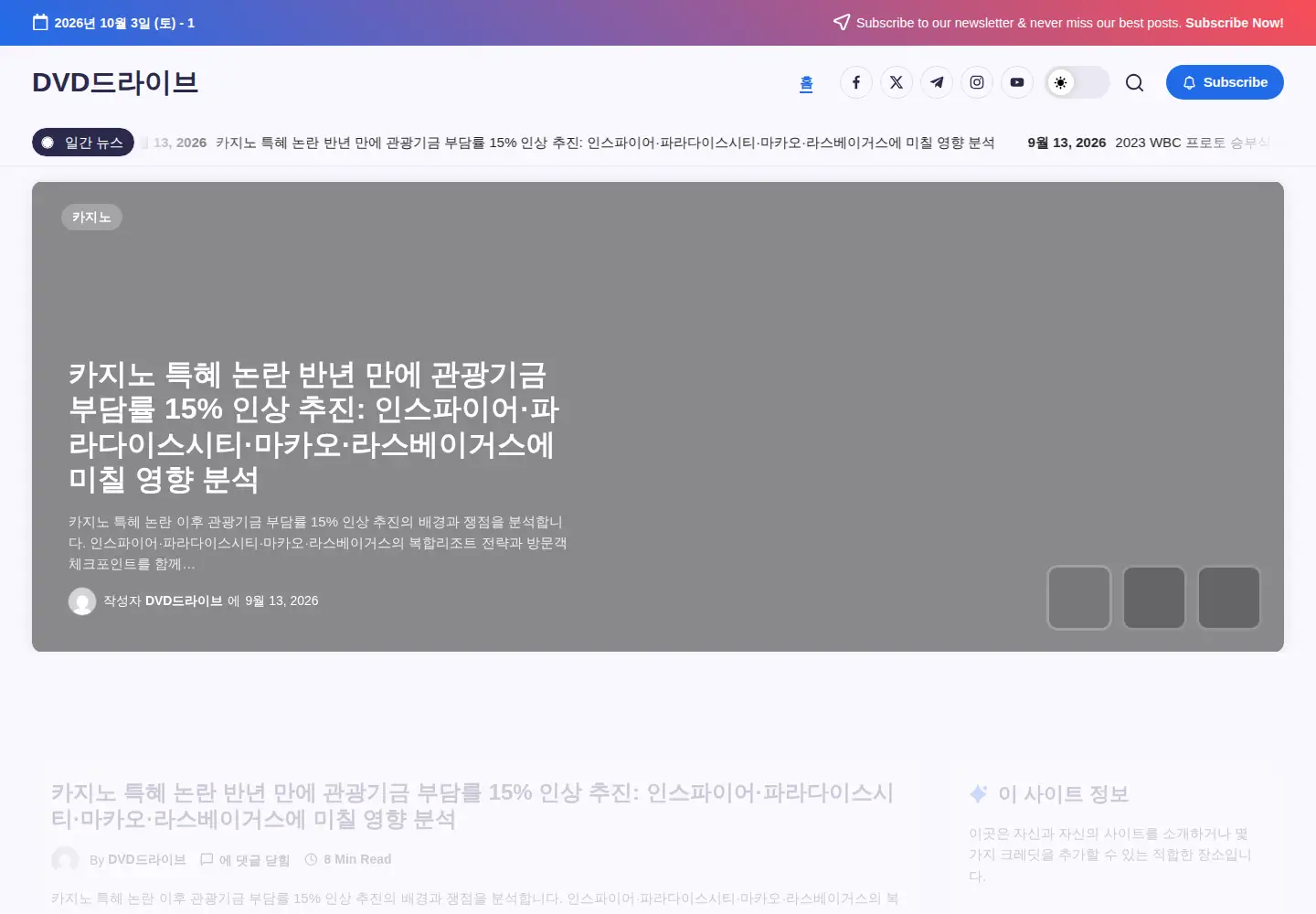Click the 이 사이트 정보 sparkle icon

978,793
